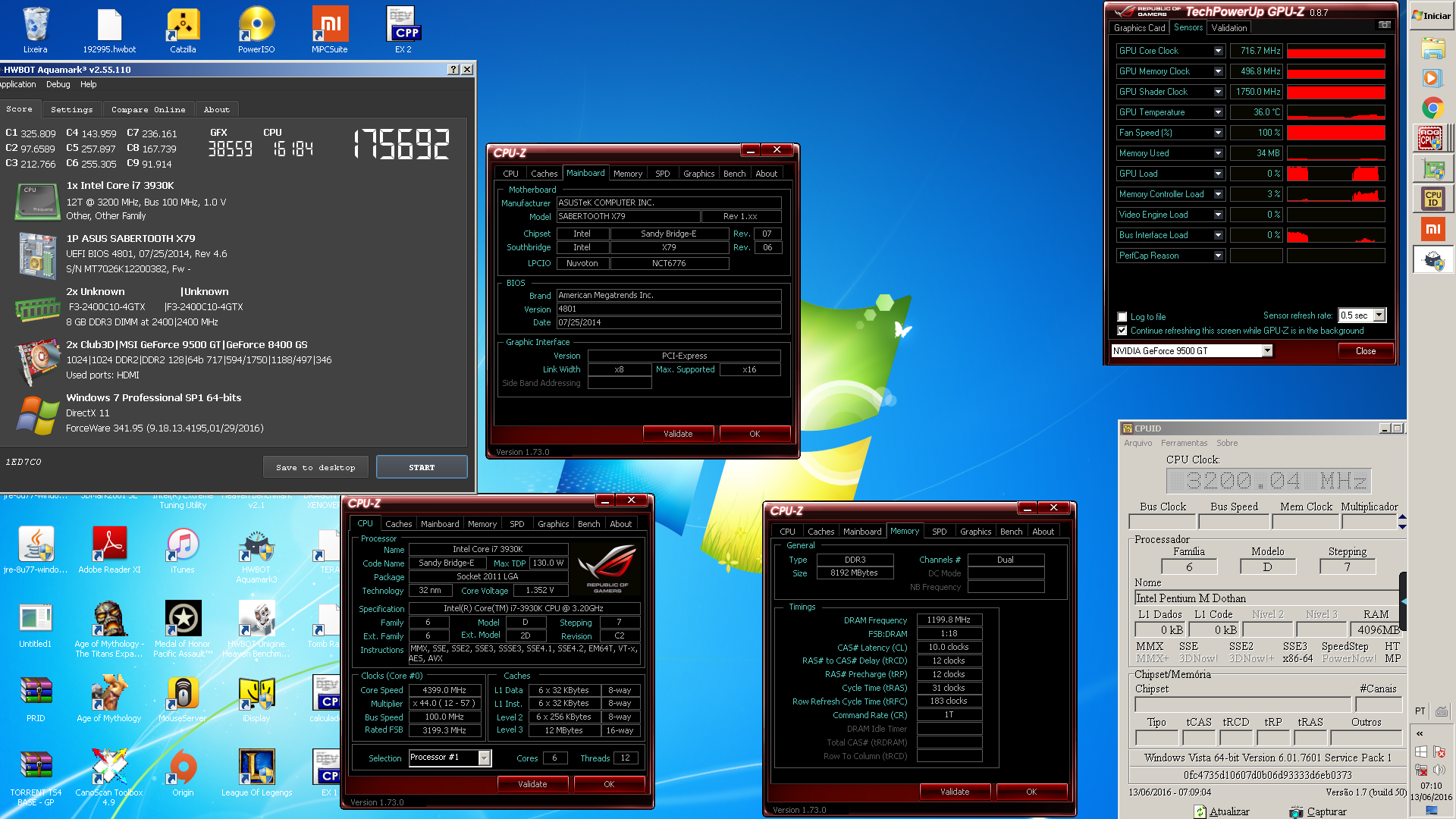Click Core Speed value 4399.0 MHz
This screenshot has width=1456, height=819.
(445, 690)
